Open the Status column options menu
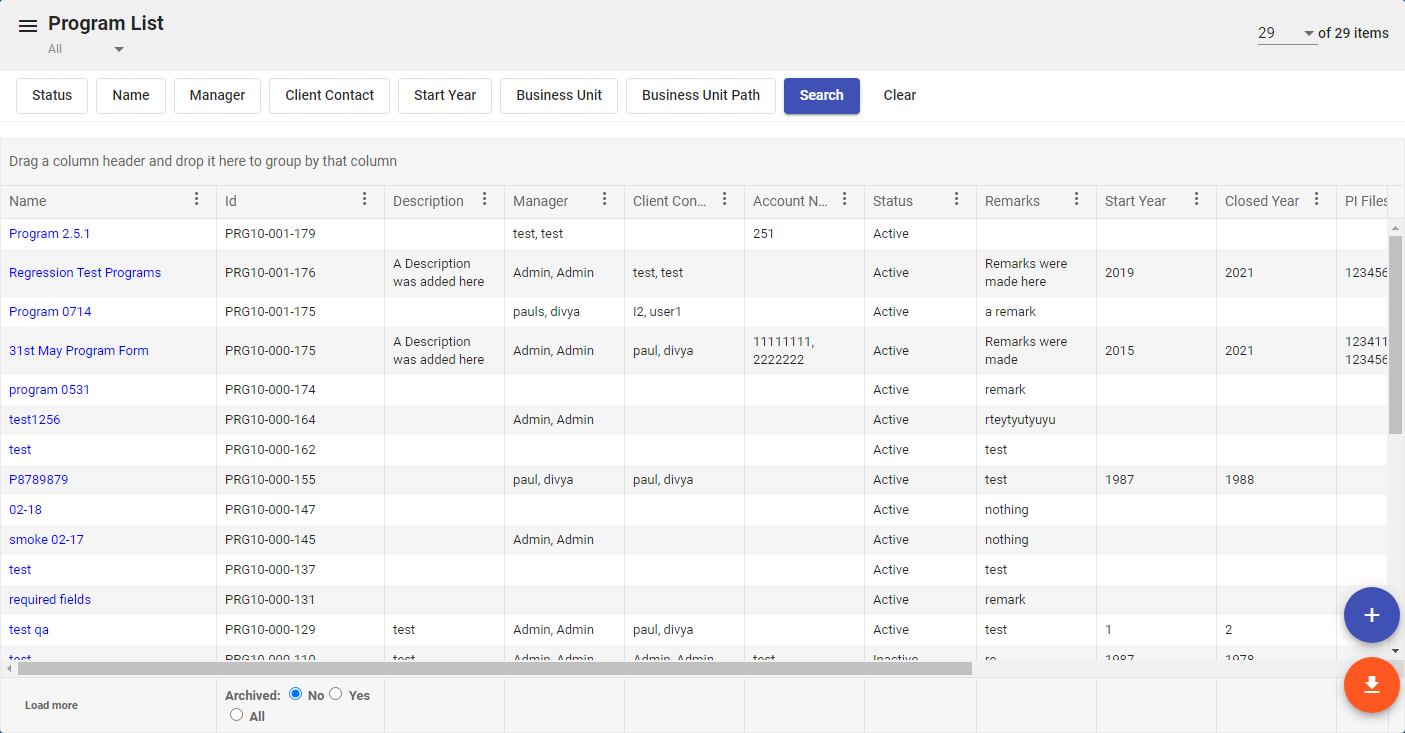Screen dimensions: 1405x733 [x=957, y=200]
